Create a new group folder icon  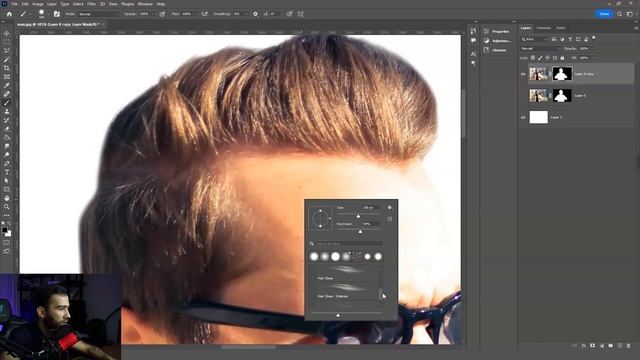click(x=611, y=346)
